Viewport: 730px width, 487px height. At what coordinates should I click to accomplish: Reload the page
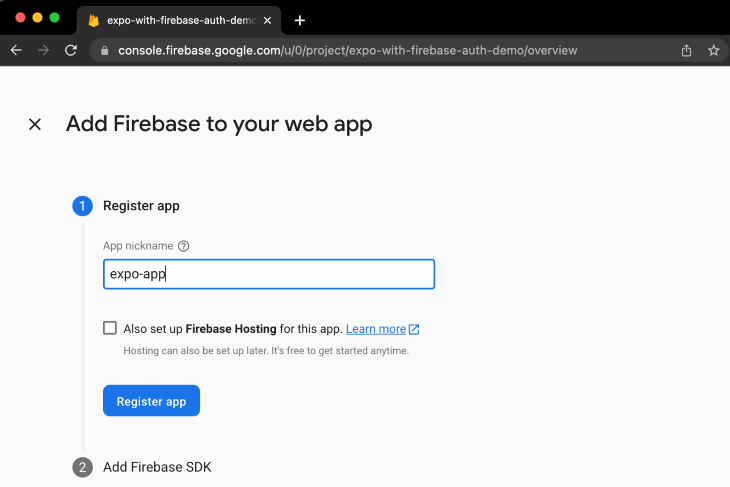(x=70, y=50)
